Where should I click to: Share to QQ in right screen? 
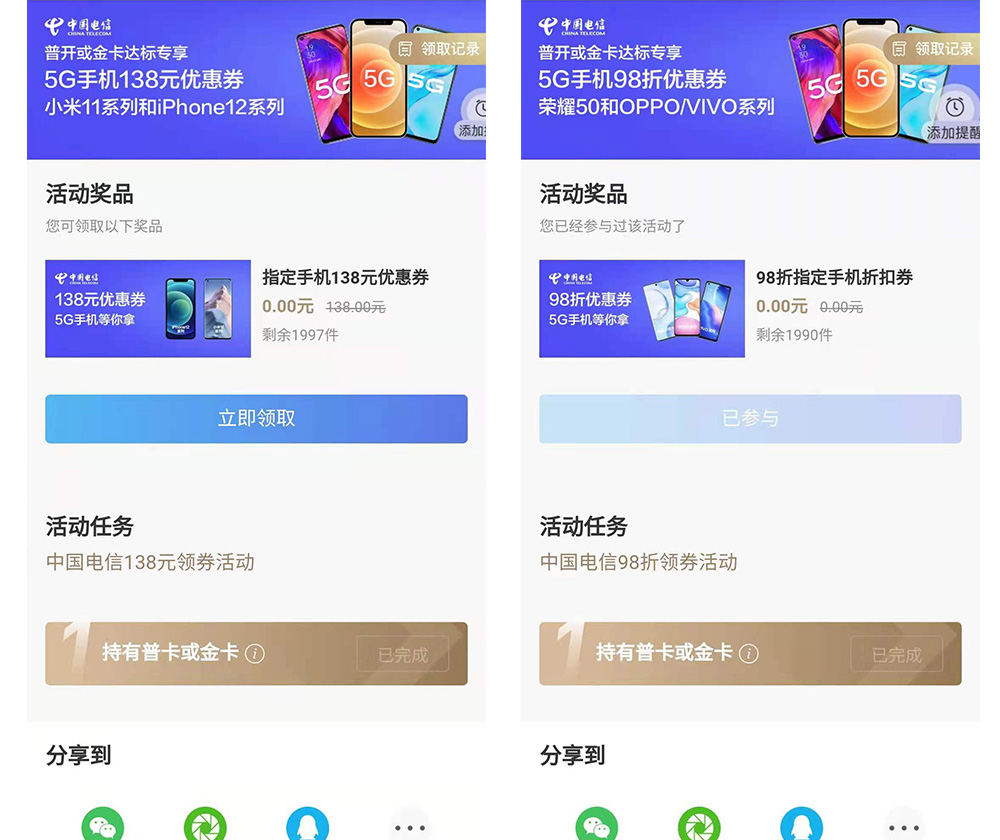[x=801, y=825]
